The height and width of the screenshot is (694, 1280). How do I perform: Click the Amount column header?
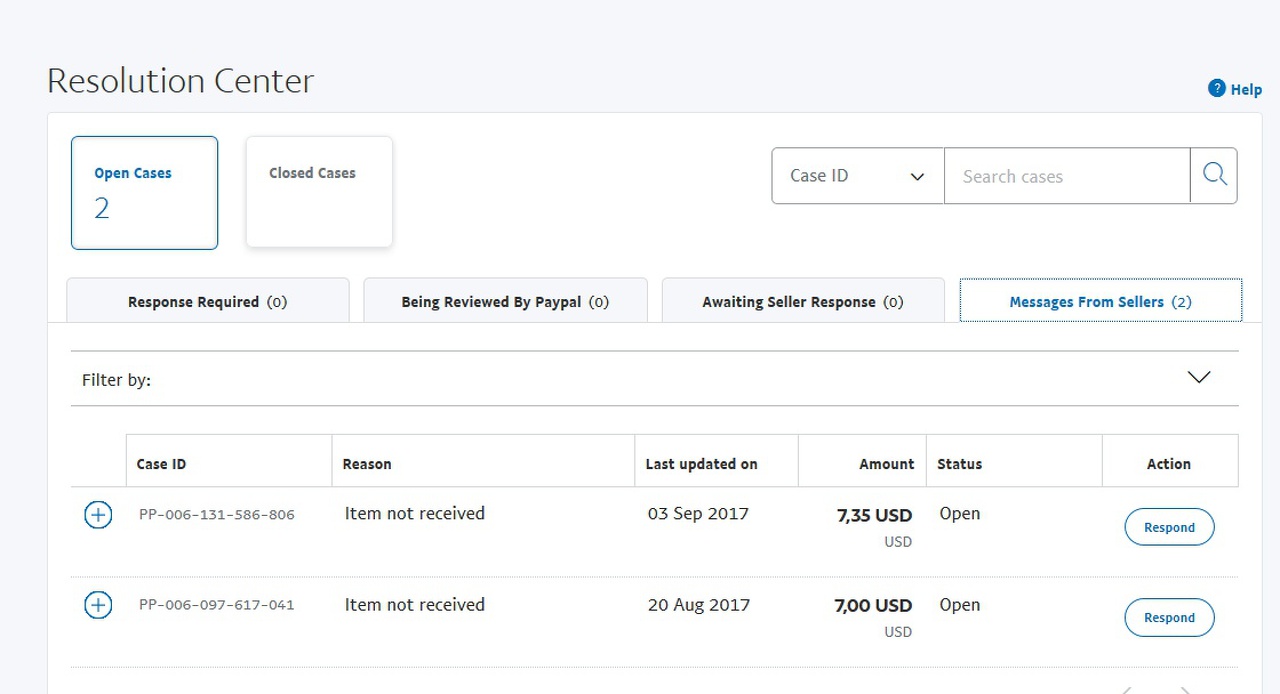[886, 464]
